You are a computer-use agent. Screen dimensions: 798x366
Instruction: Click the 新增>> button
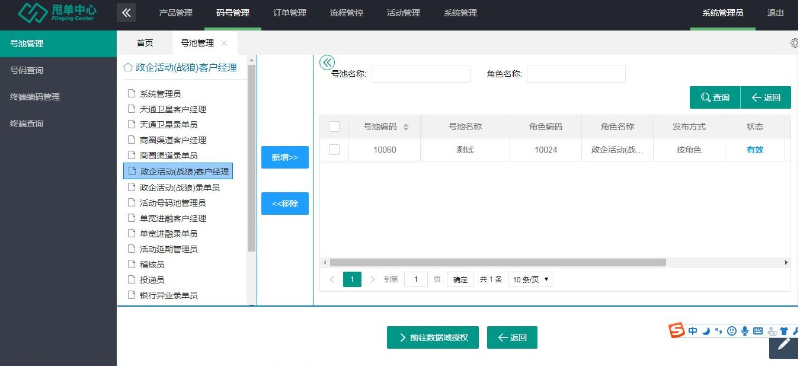285,157
